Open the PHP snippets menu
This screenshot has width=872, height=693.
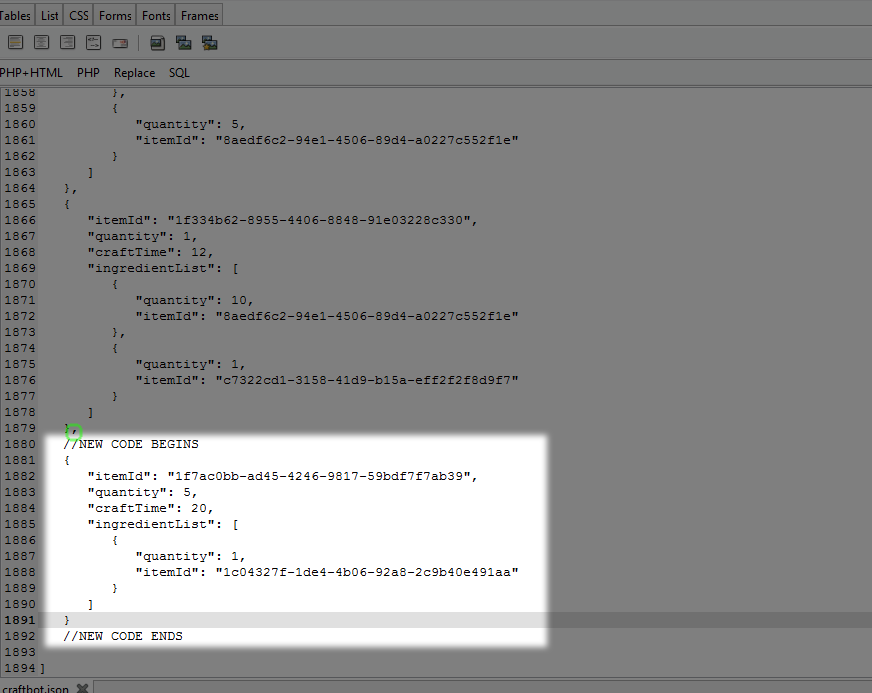88,73
